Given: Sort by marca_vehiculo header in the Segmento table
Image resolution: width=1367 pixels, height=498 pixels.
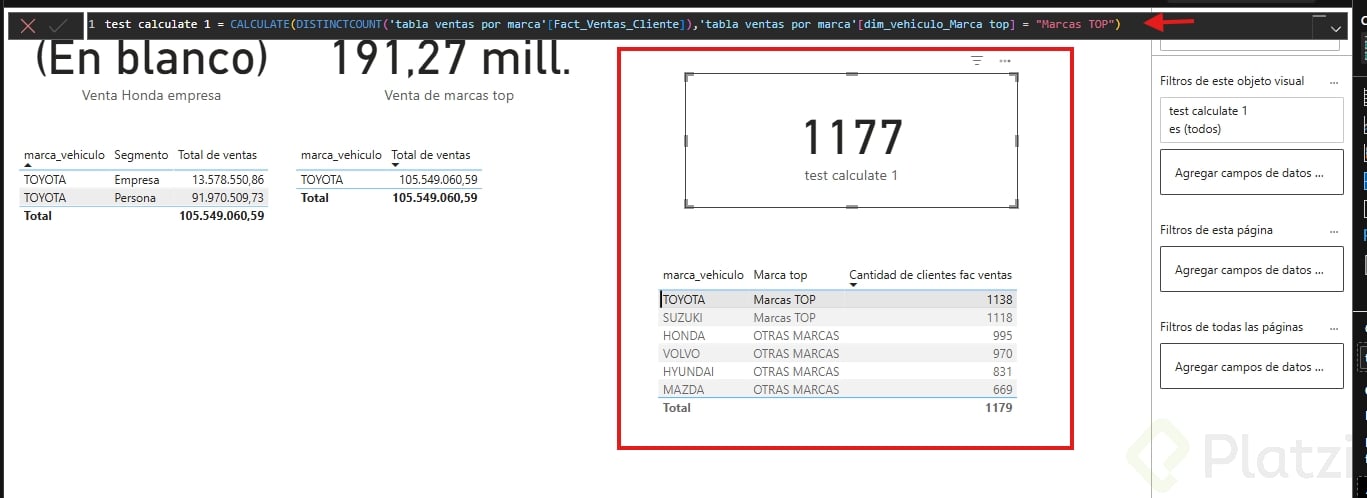Looking at the screenshot, I should [x=64, y=155].
